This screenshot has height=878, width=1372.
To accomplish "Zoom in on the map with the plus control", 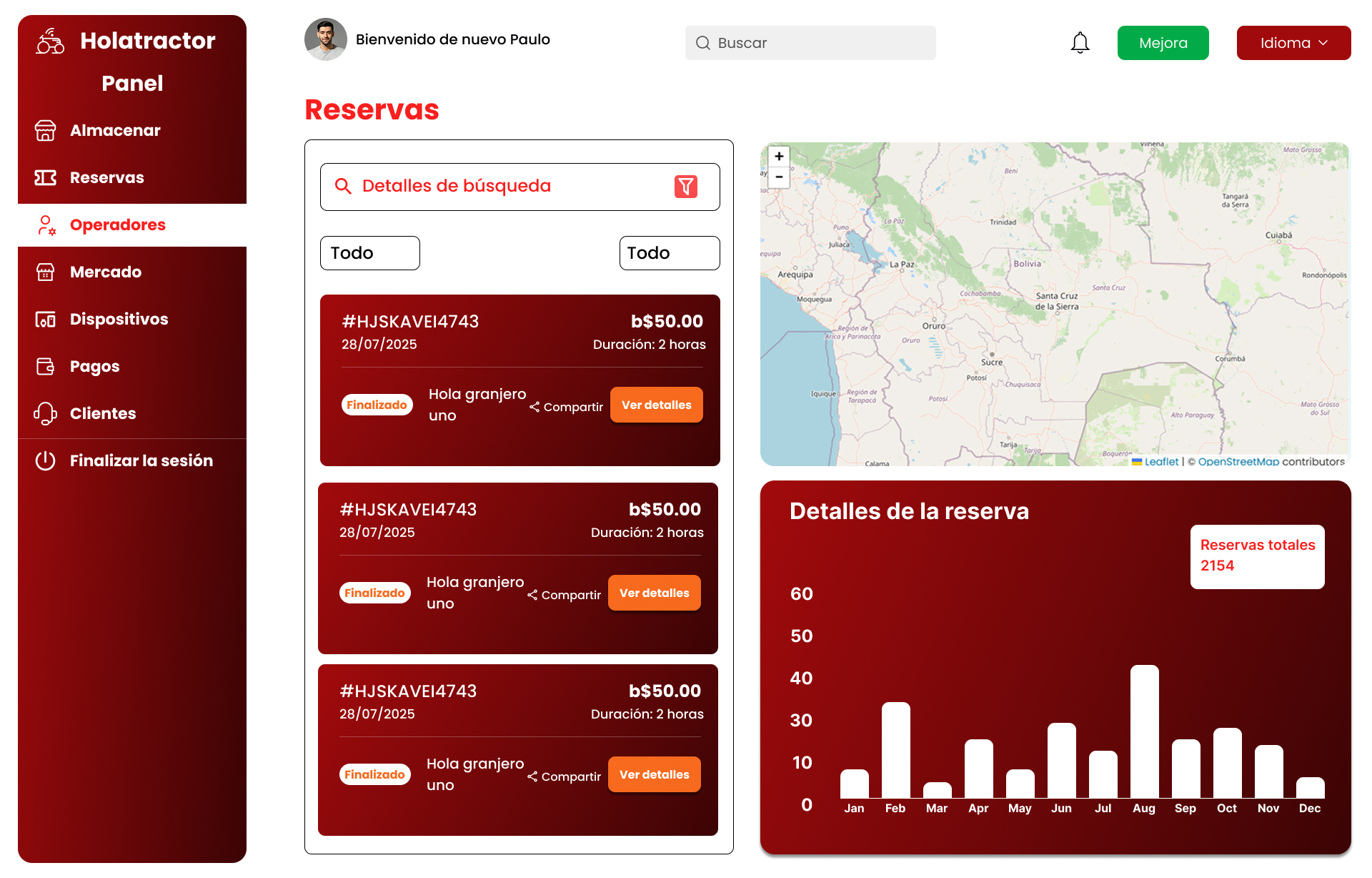I will (x=778, y=156).
